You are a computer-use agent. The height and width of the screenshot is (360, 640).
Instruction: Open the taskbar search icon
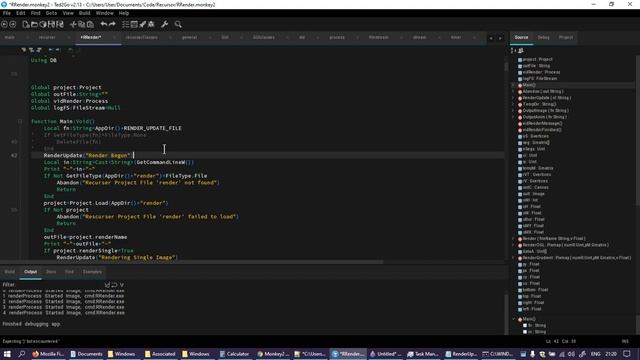point(22,353)
